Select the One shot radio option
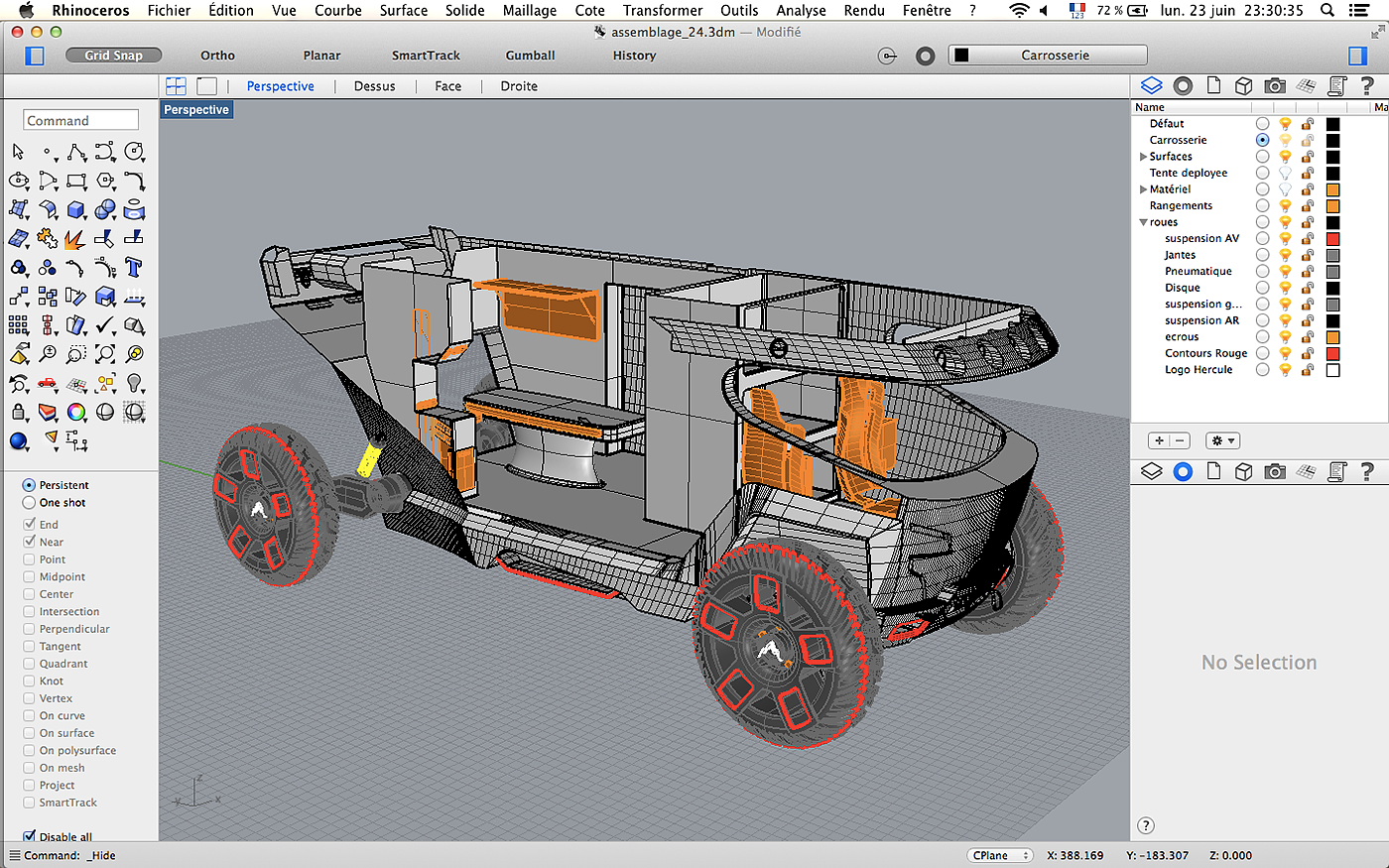1389x868 pixels. (29, 503)
